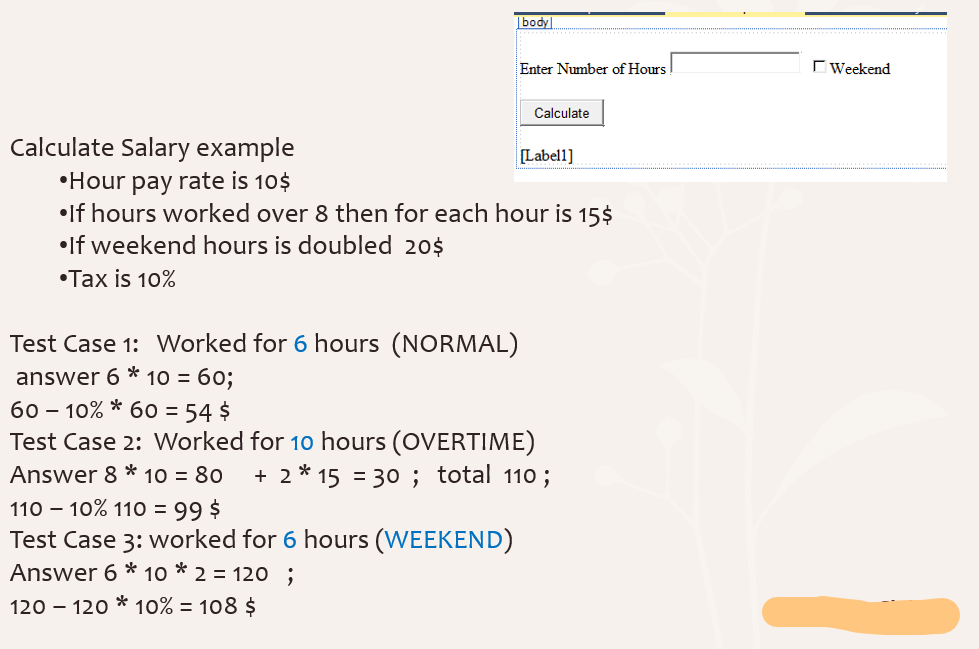Click the Enter Number of Hours label
Viewport: 979px width, 649px height.
(x=592, y=69)
